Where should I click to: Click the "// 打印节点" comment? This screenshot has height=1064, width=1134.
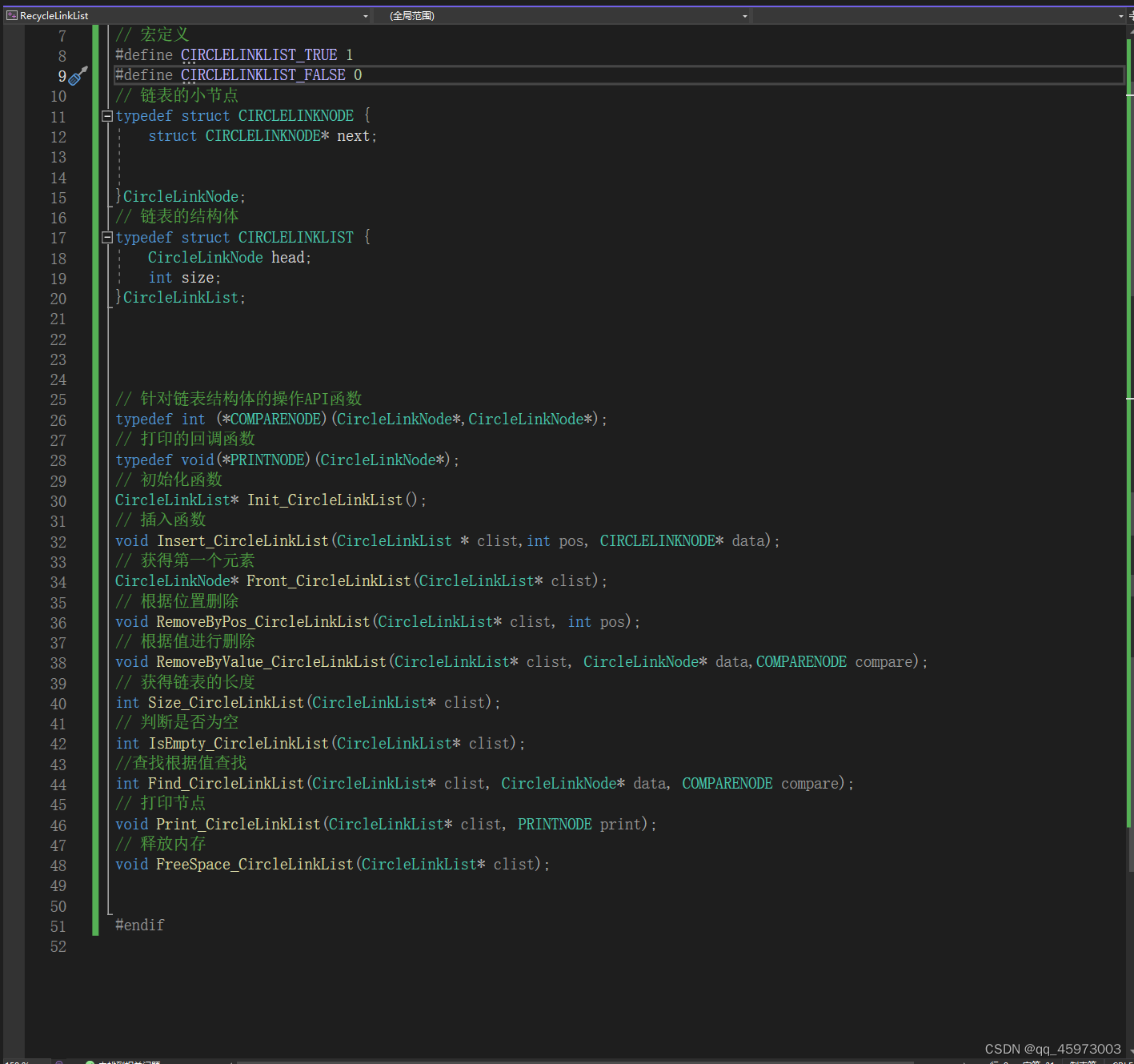click(161, 803)
